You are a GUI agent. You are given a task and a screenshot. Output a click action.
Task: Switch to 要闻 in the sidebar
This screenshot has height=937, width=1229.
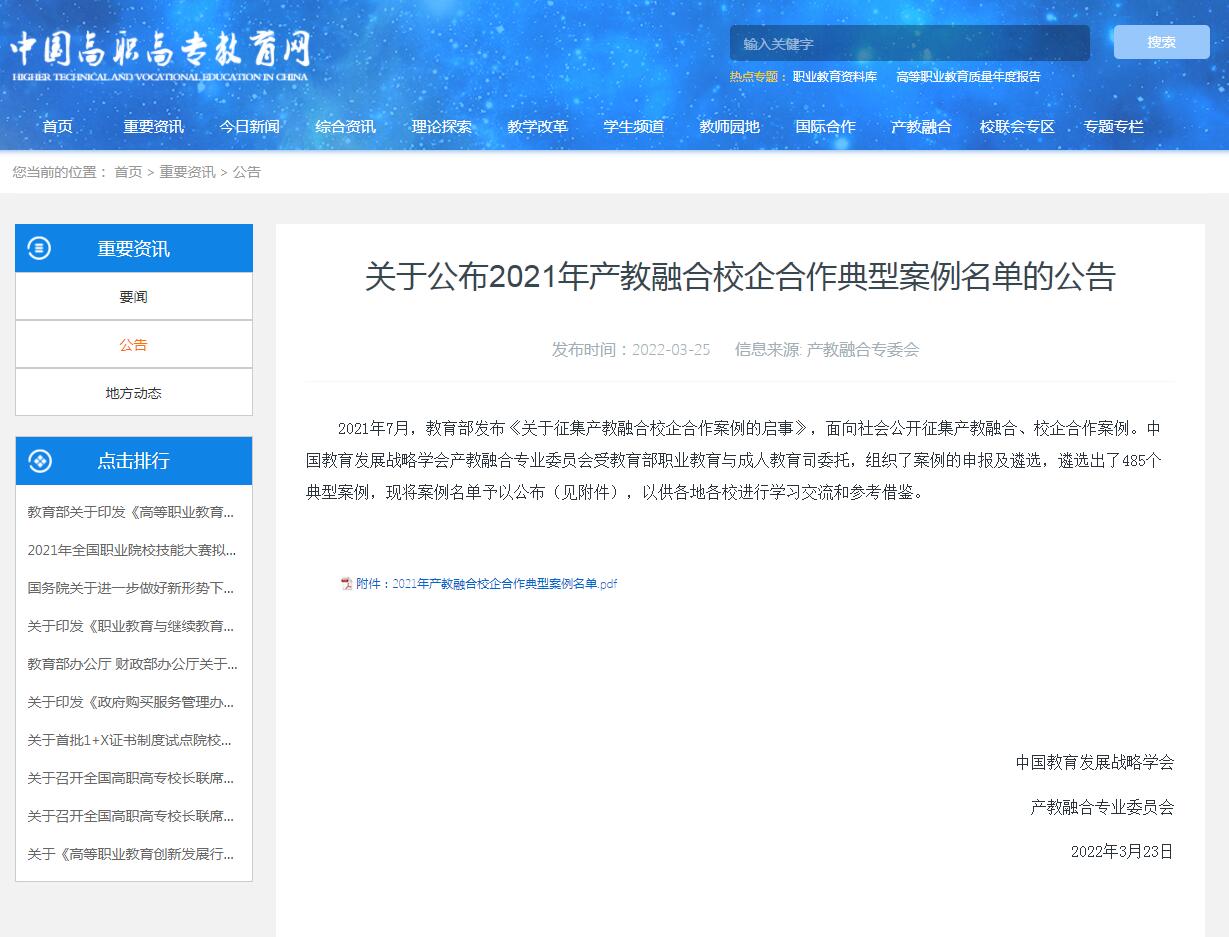click(133, 296)
